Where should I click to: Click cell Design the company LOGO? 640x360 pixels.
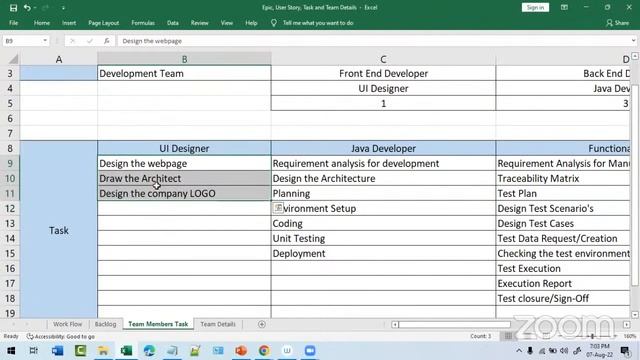tap(184, 193)
